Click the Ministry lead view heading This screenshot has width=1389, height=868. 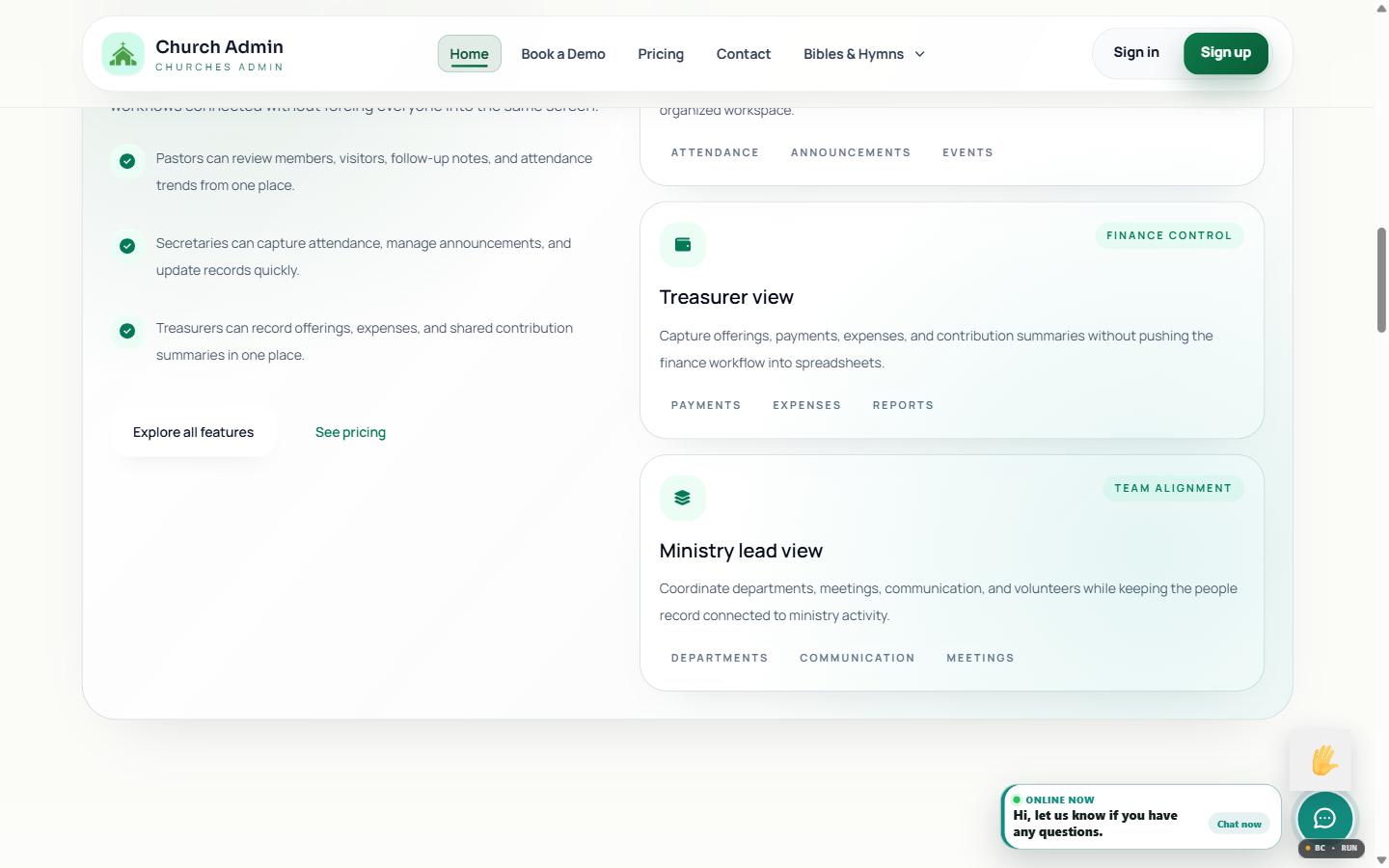[741, 551]
